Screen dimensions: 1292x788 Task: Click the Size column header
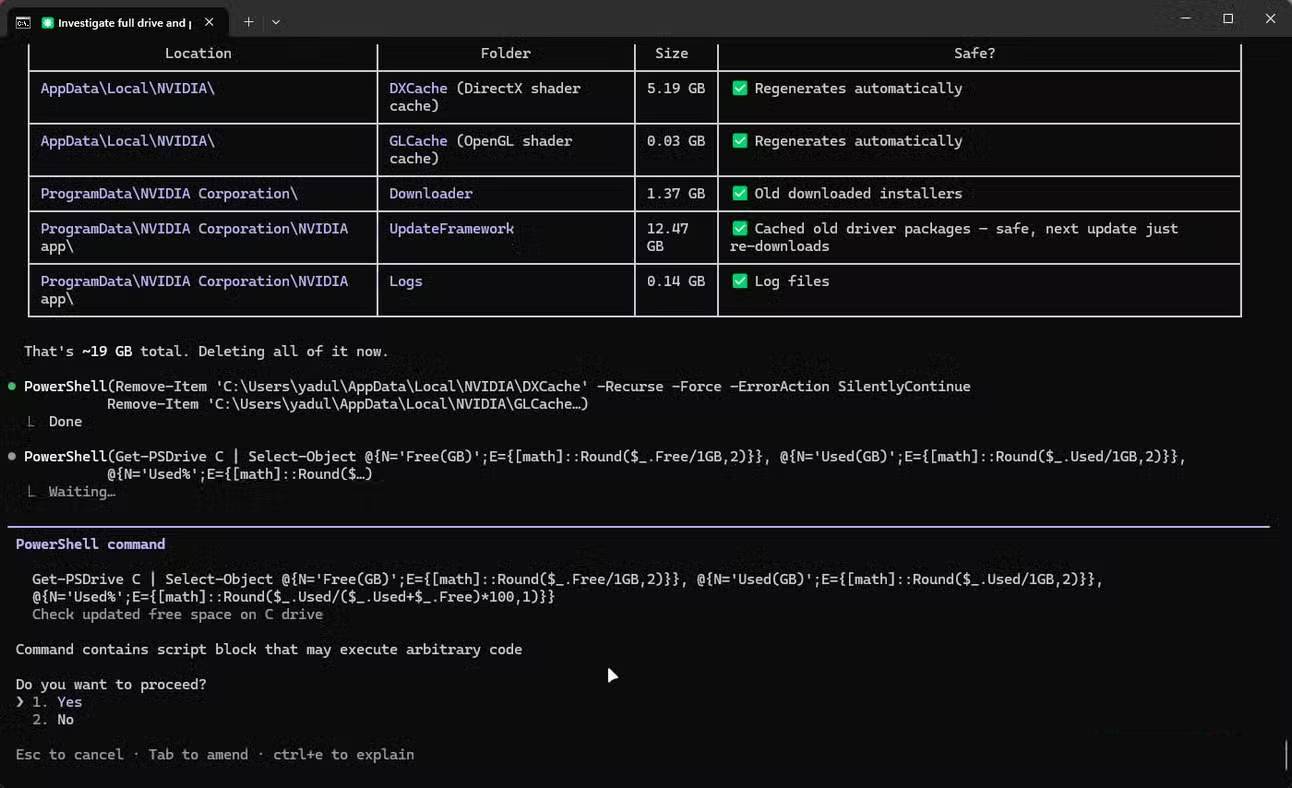(672, 53)
